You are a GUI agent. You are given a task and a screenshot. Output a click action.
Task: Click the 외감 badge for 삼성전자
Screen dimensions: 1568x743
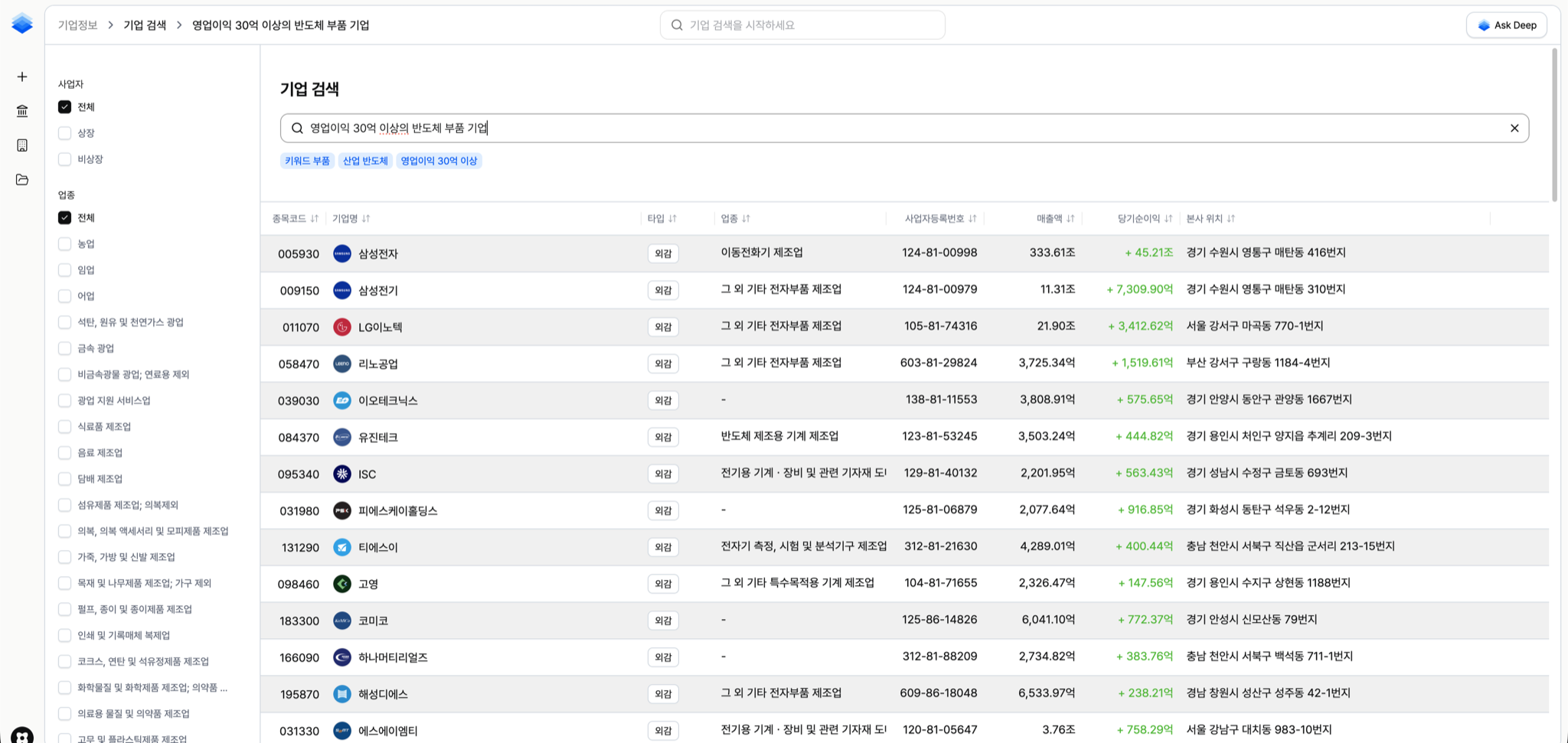[663, 253]
